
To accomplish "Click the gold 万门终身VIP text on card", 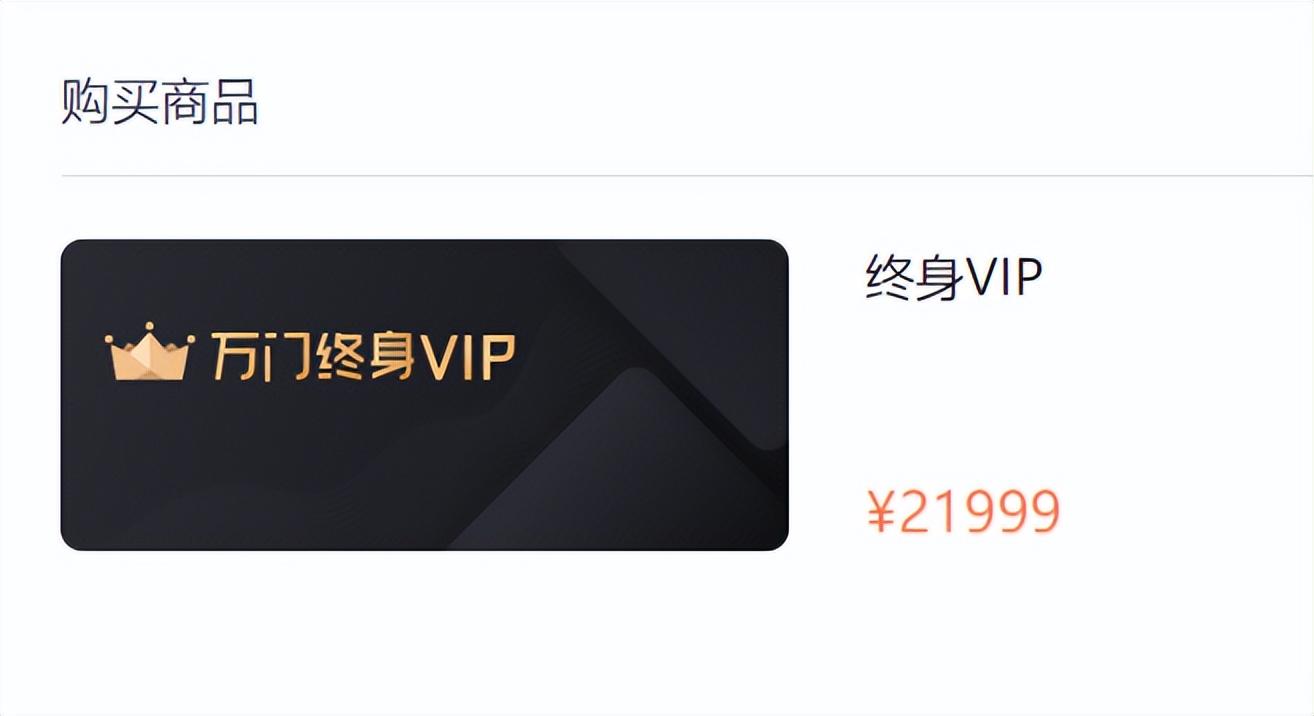I will pos(364,354).
